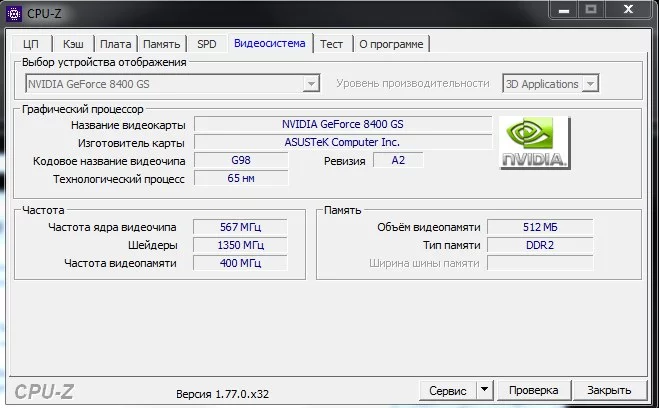This screenshot has height=408, width=659.
Task: Open the SPD tab
Action: tap(207, 44)
